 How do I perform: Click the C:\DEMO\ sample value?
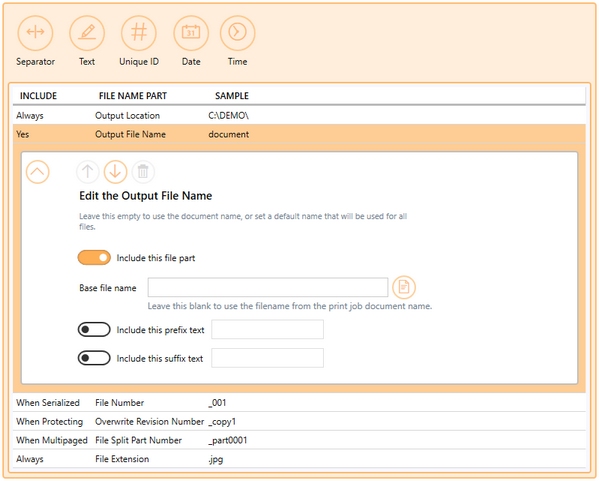click(x=228, y=115)
